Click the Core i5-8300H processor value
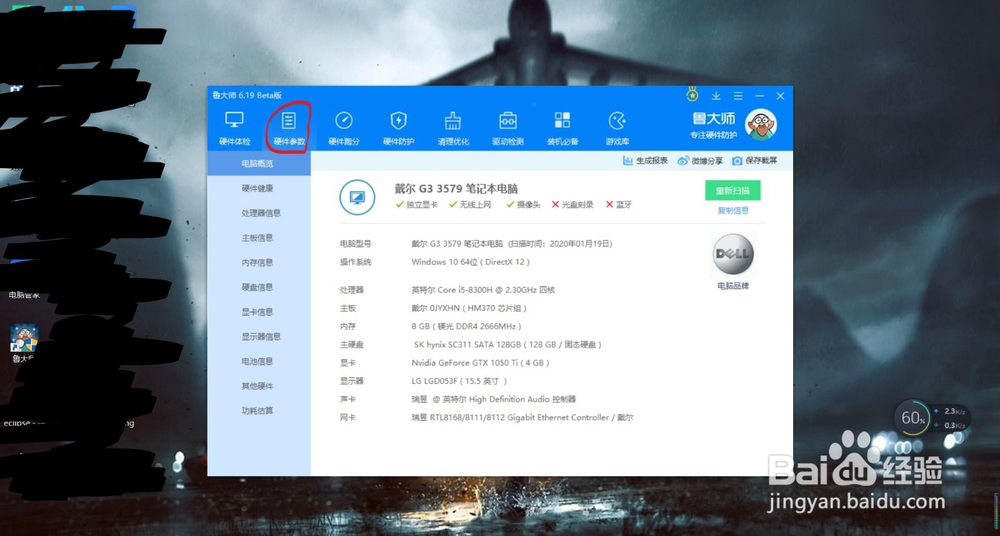Viewport: 1000px width, 536px height. 483,290
